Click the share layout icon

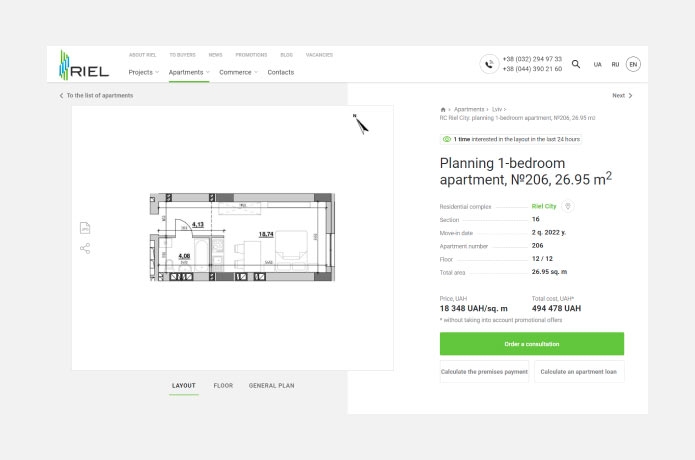pos(85,248)
